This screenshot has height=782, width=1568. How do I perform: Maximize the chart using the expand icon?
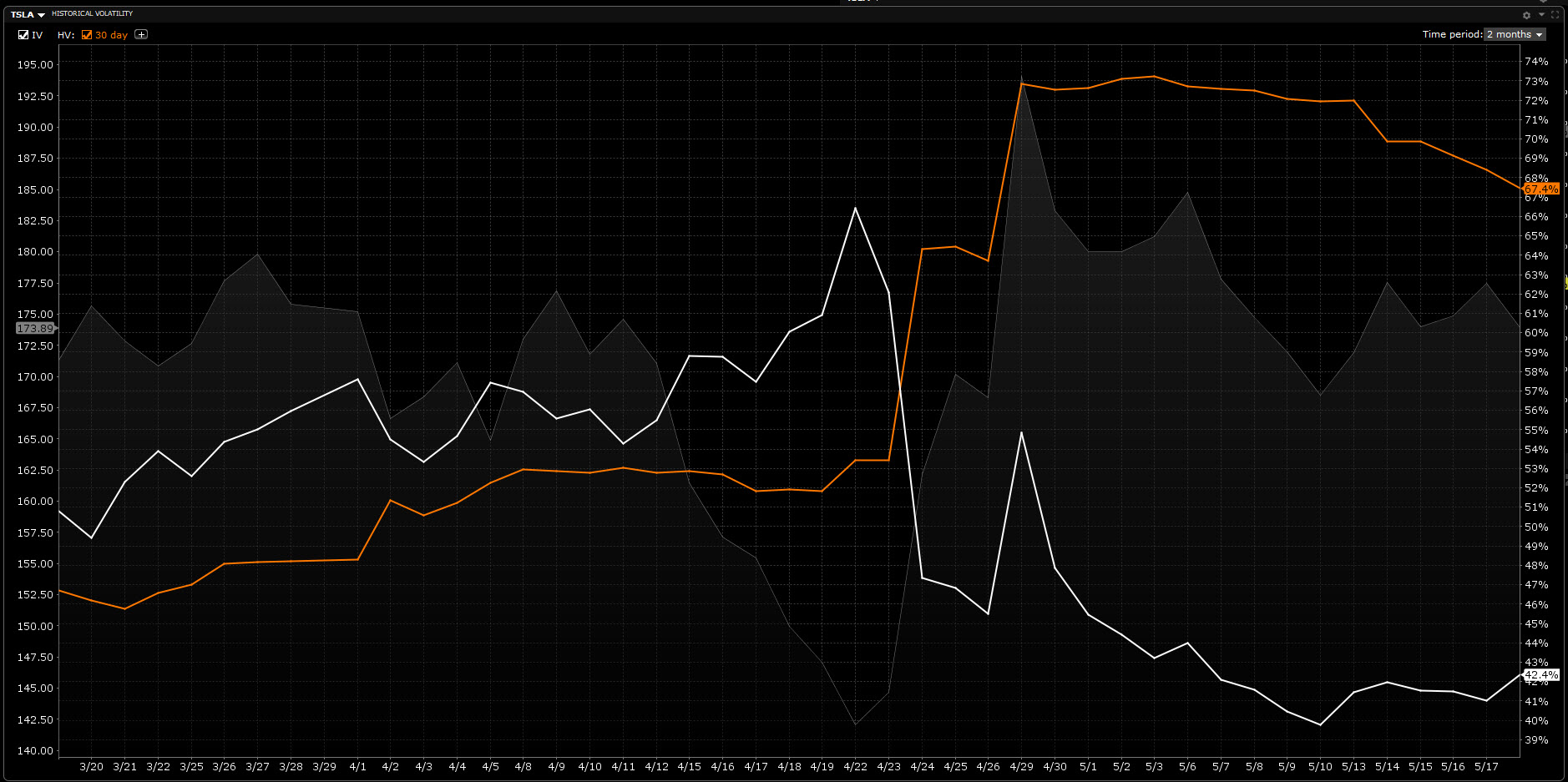coord(1555,15)
